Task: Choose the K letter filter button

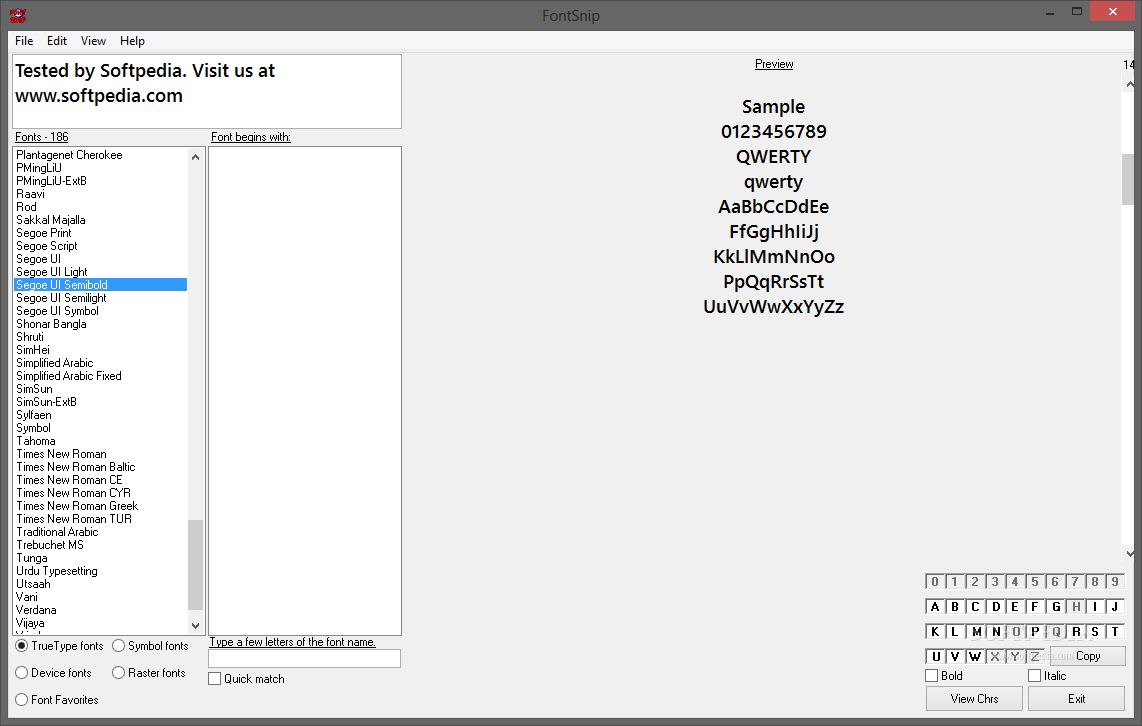Action: pyautogui.click(x=935, y=631)
